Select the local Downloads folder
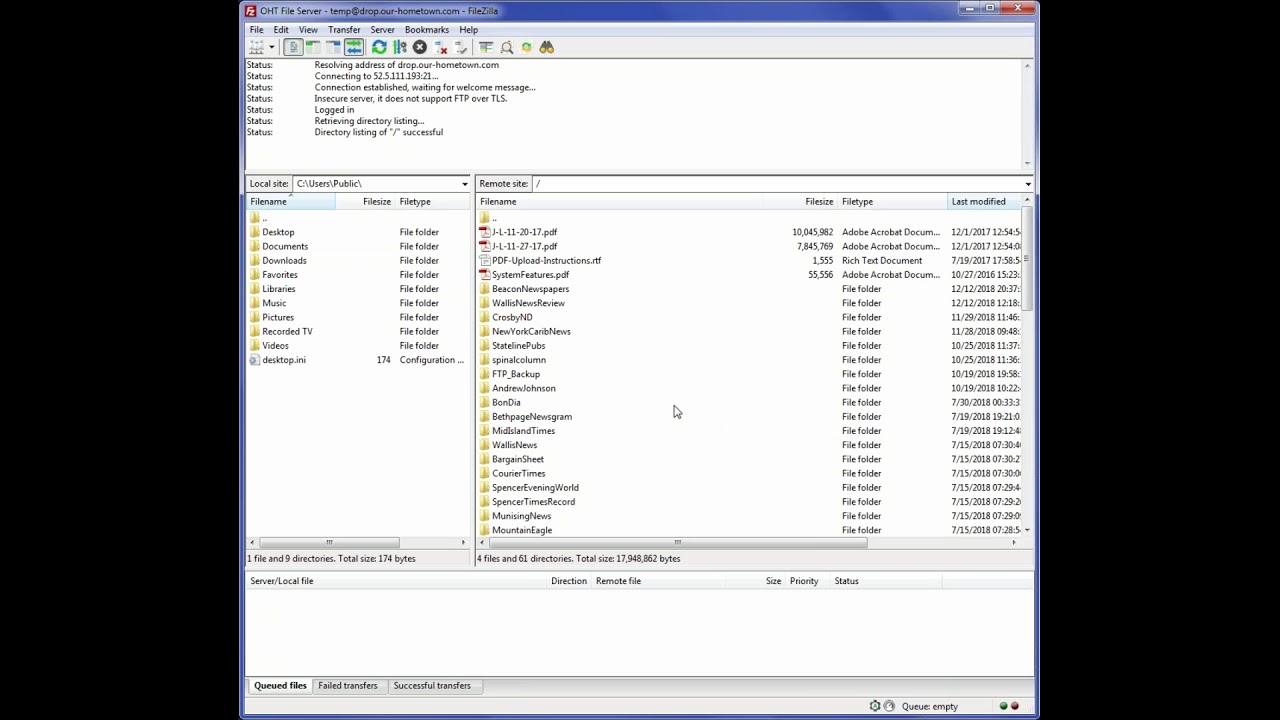 click(284, 260)
